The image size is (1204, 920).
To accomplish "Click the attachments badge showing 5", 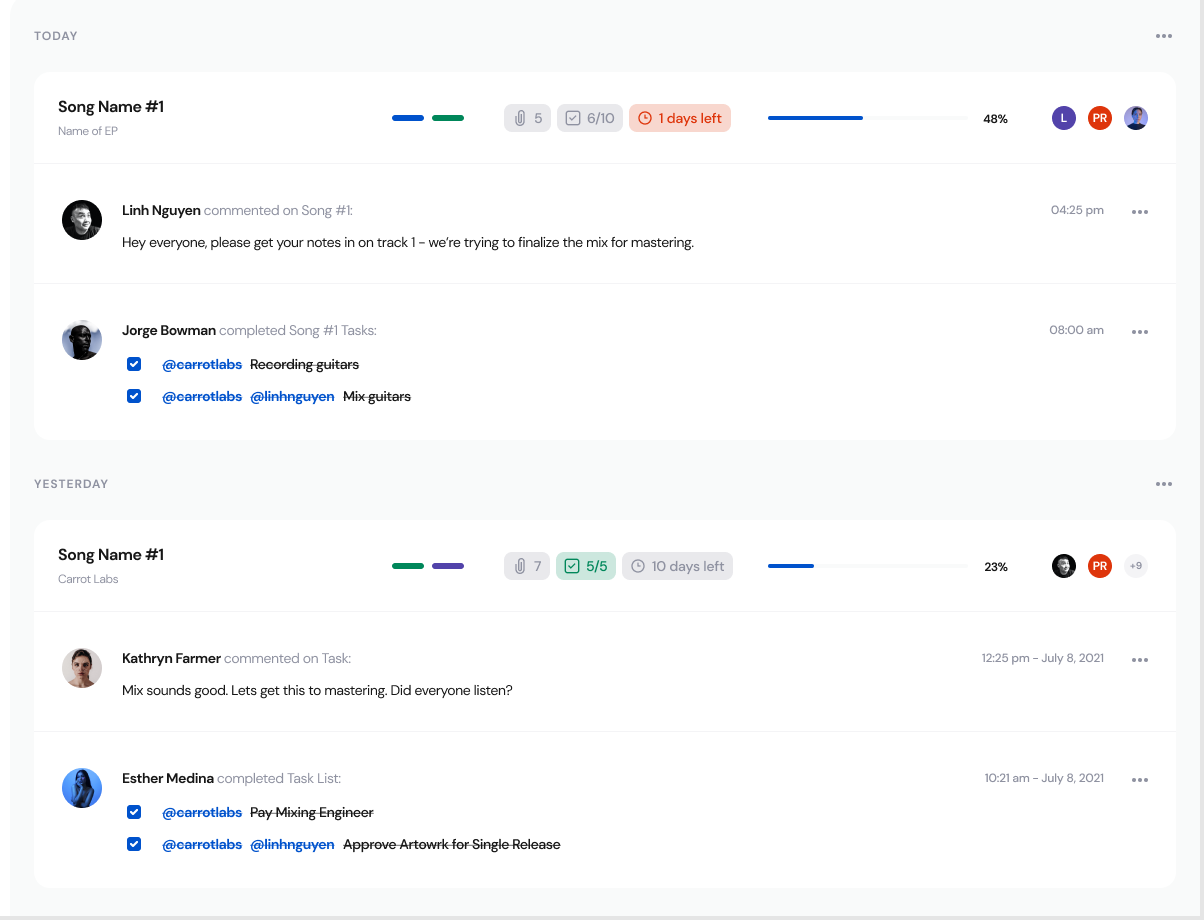I will (527, 118).
